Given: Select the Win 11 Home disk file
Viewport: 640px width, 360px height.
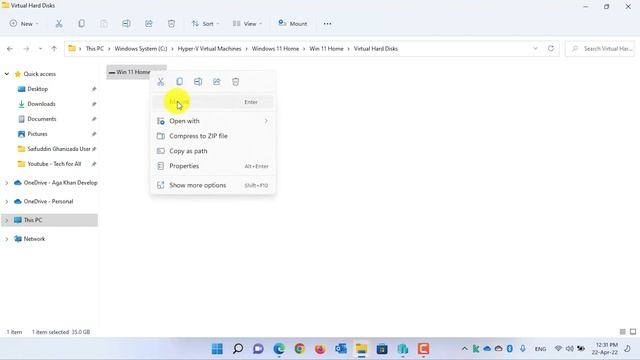Looking at the screenshot, I should (x=136, y=72).
